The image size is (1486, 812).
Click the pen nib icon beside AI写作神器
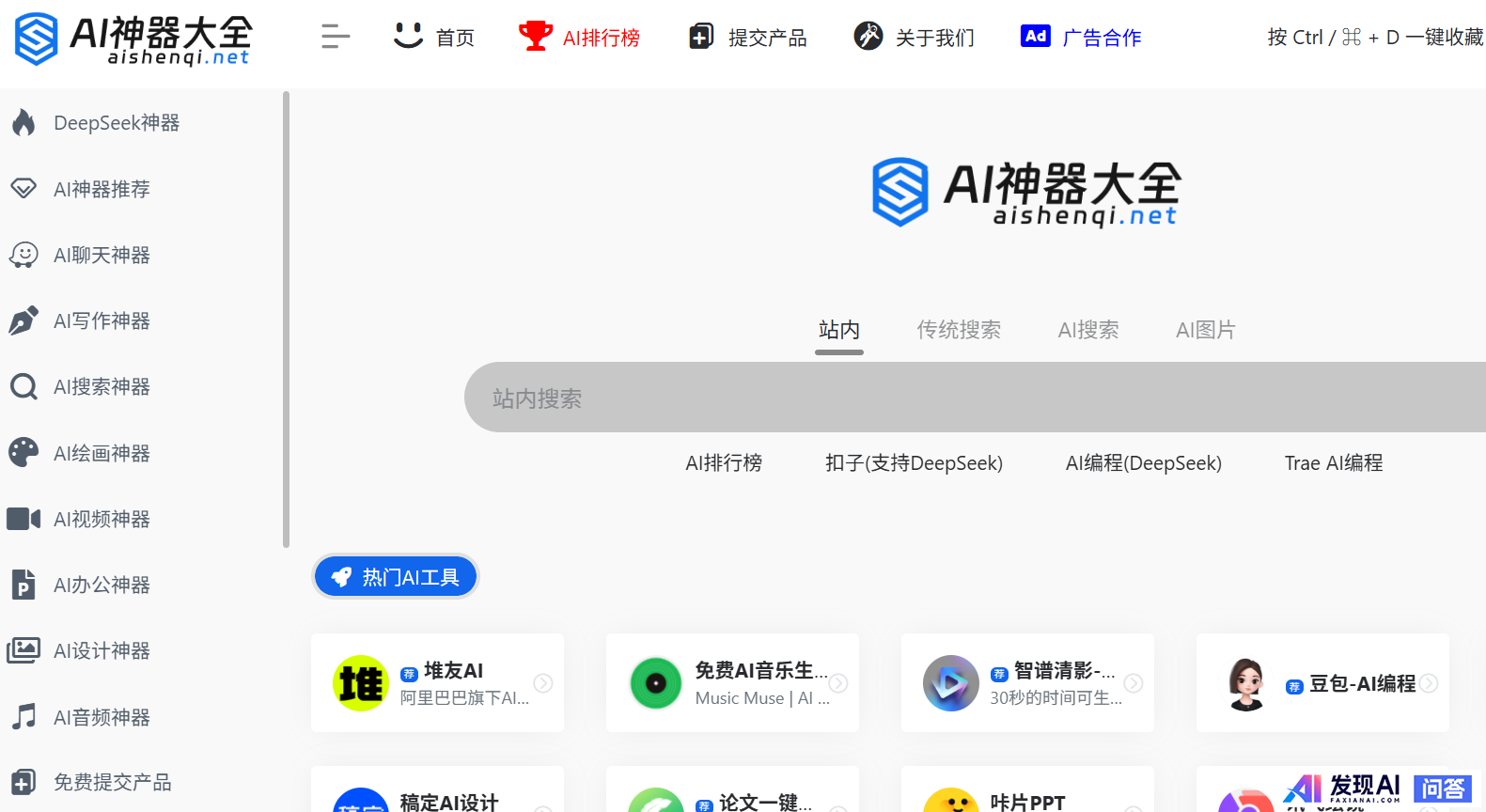(23, 320)
